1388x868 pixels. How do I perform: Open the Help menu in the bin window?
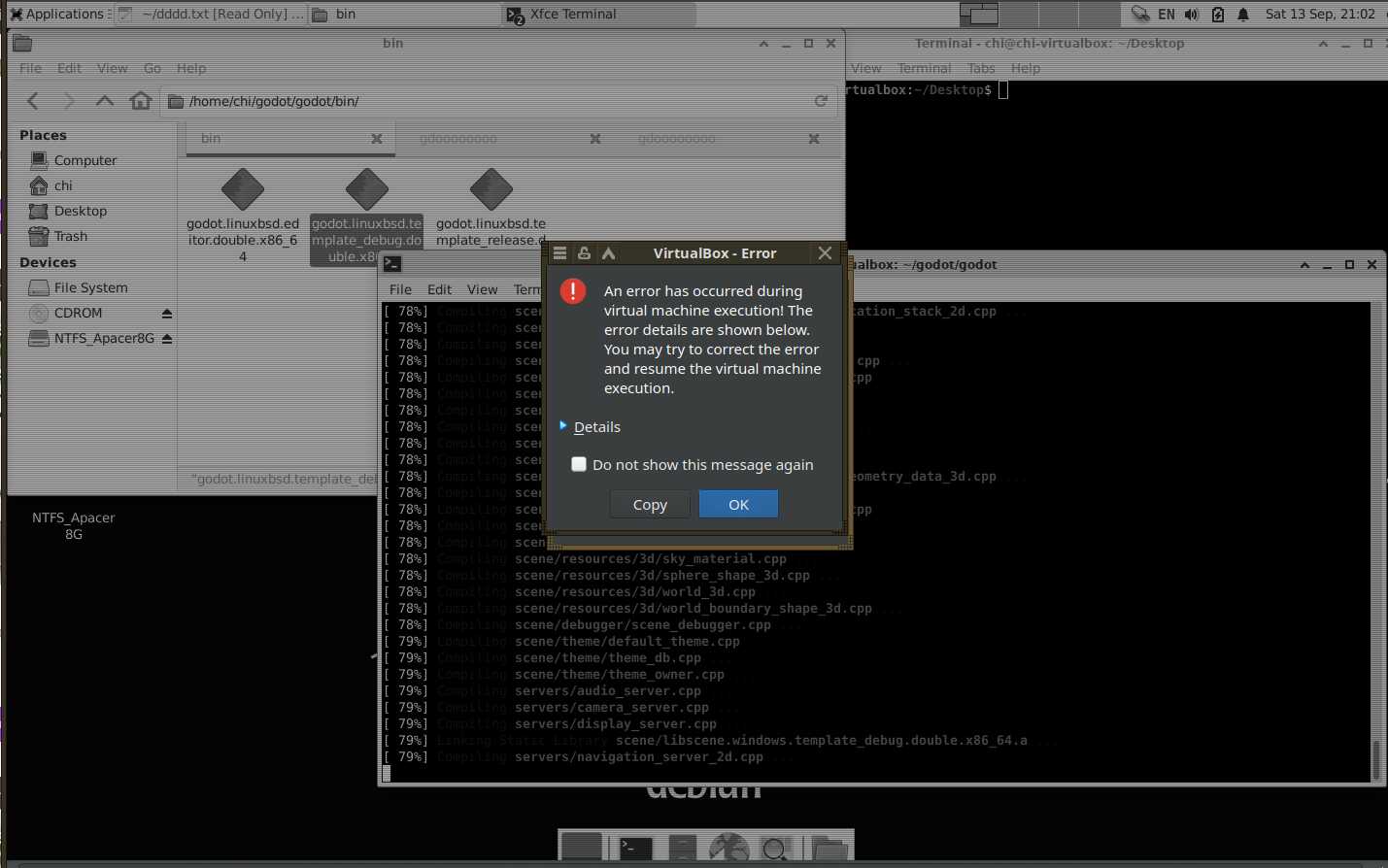pos(191,68)
